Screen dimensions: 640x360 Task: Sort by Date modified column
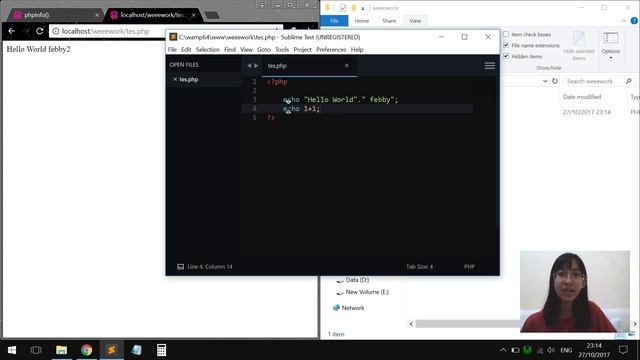tap(582, 97)
